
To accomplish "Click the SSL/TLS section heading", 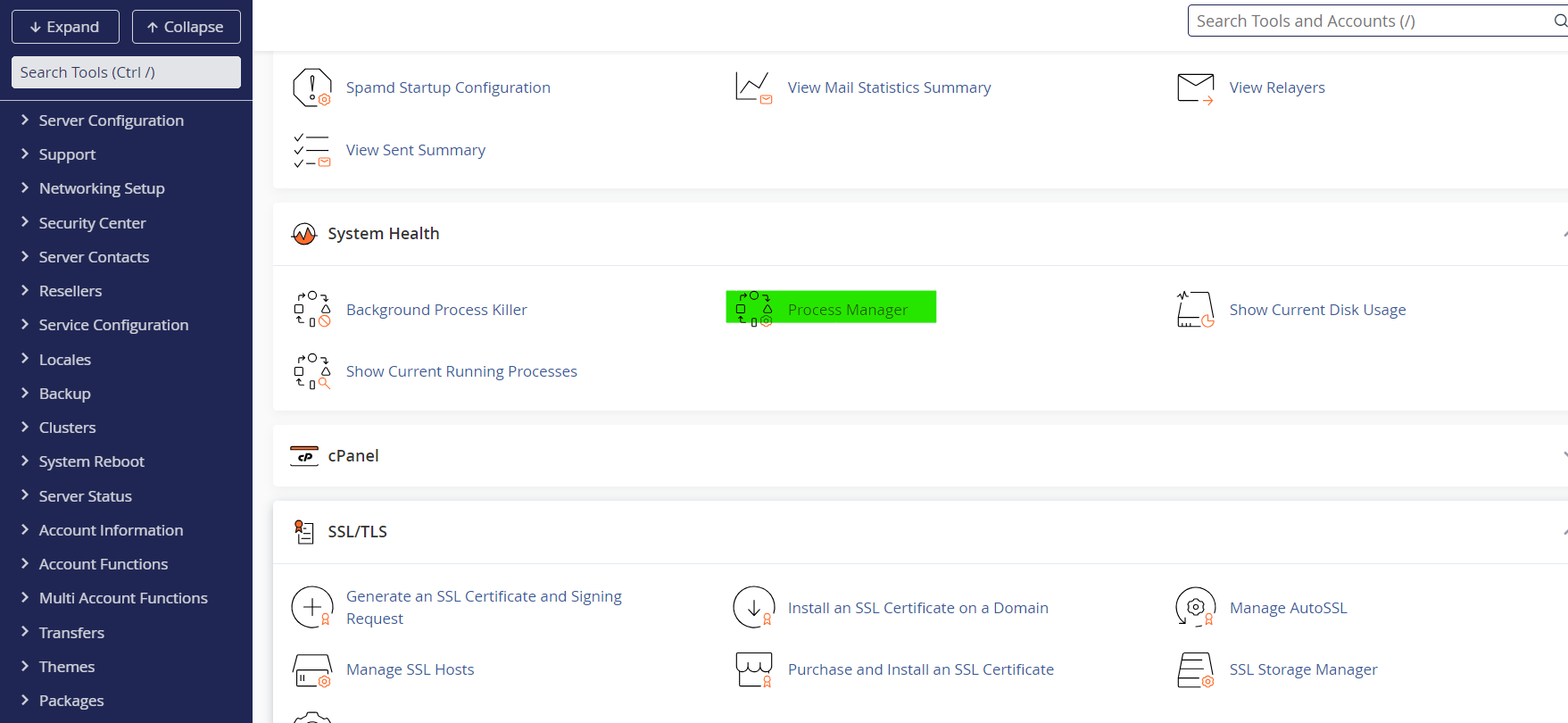I will 357,532.
